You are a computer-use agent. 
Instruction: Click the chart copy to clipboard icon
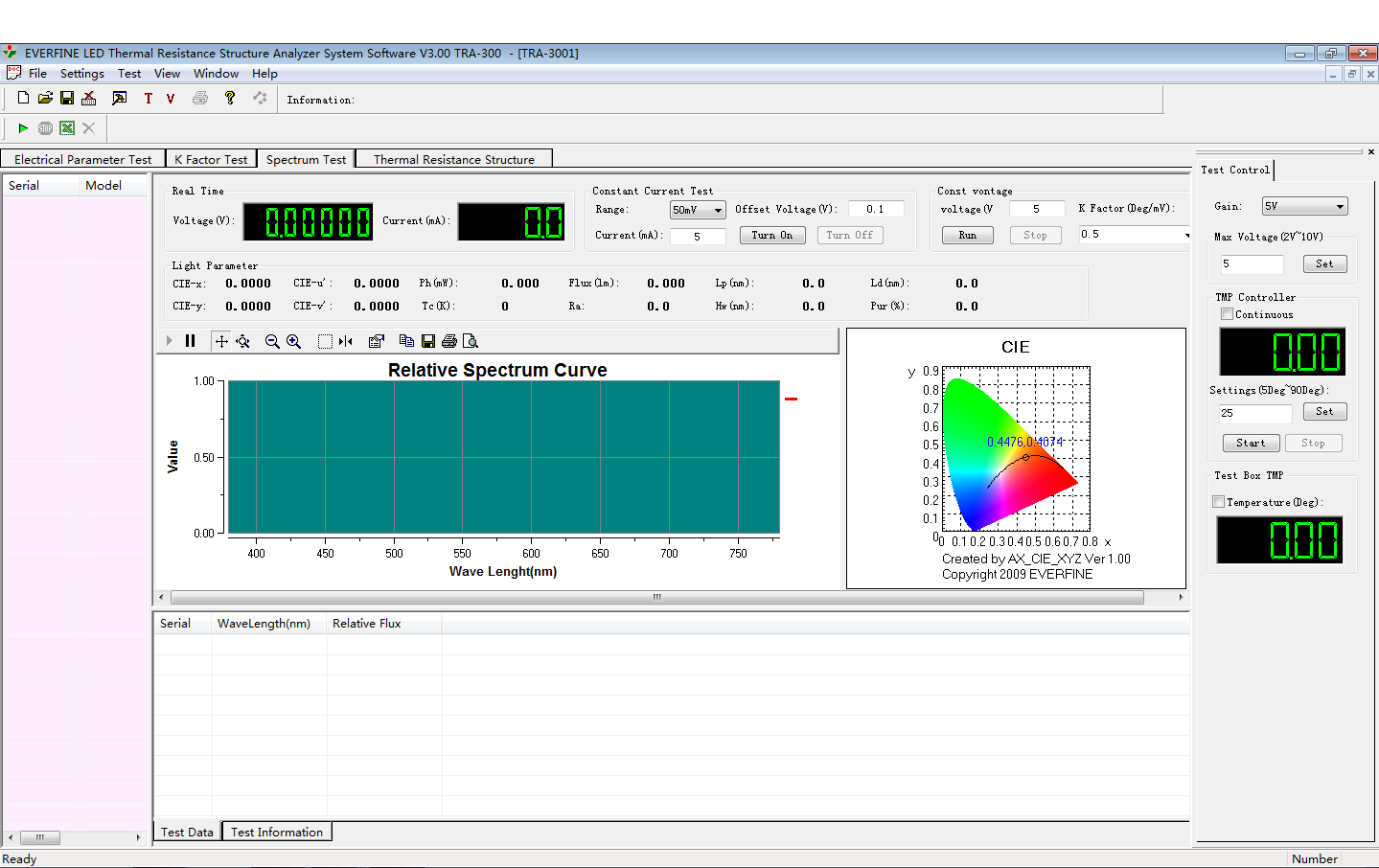coord(406,341)
